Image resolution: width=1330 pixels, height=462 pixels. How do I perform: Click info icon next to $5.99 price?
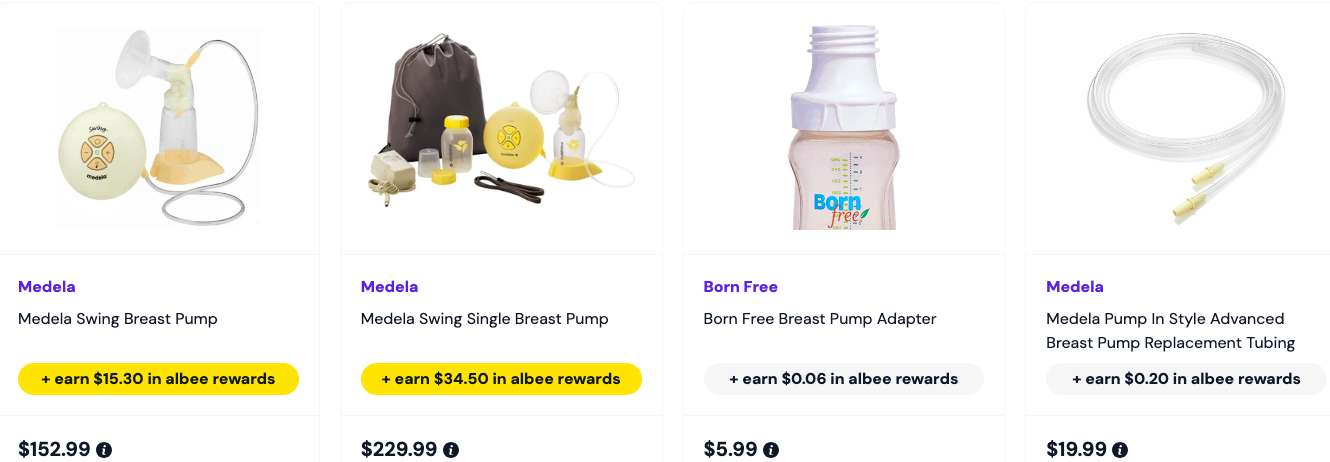click(x=771, y=450)
